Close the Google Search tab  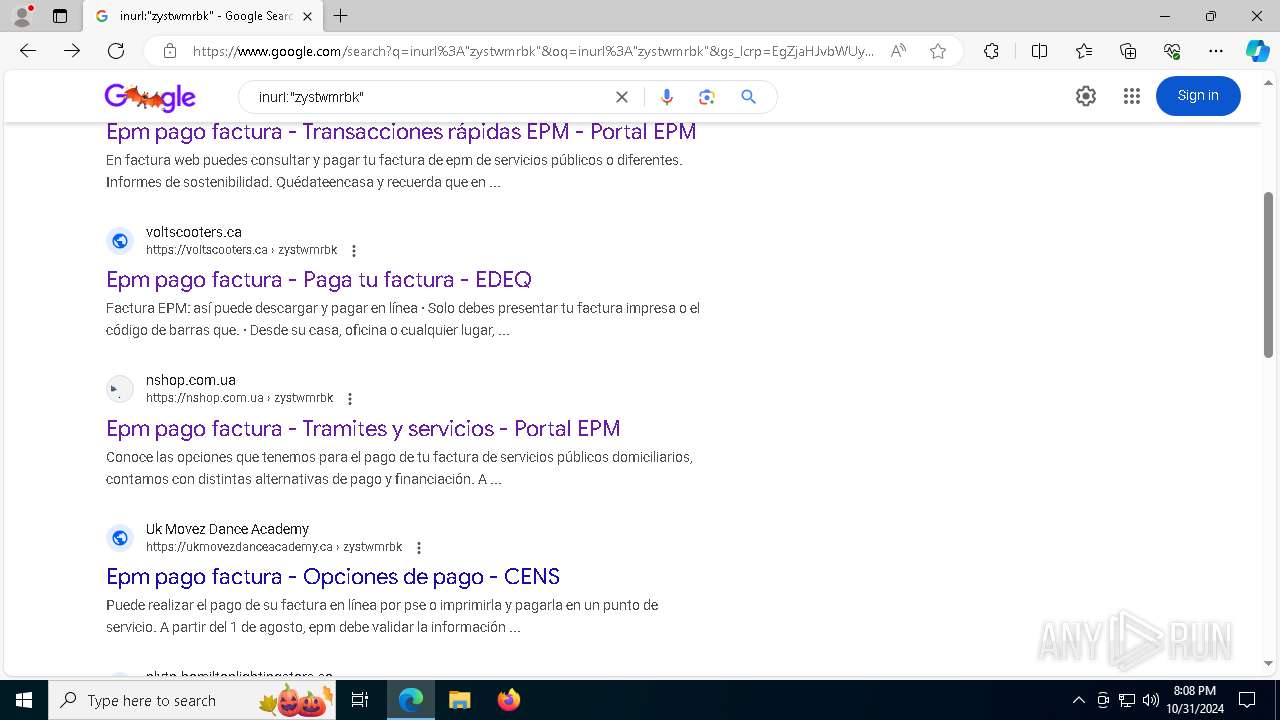coord(307,16)
